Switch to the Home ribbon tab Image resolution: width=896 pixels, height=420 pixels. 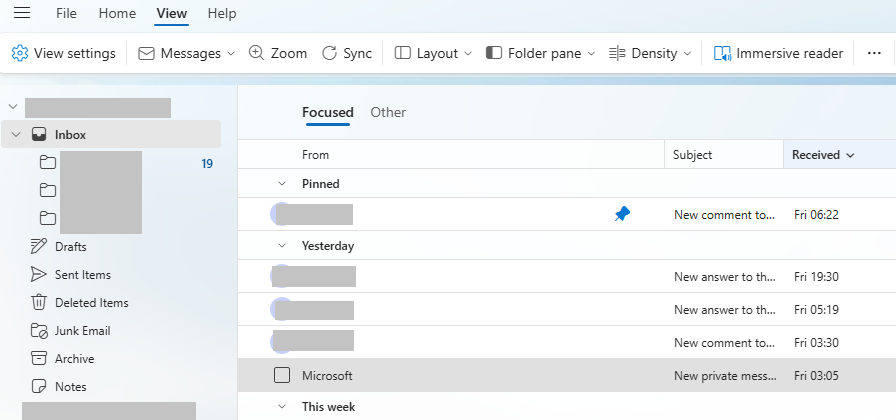117,13
